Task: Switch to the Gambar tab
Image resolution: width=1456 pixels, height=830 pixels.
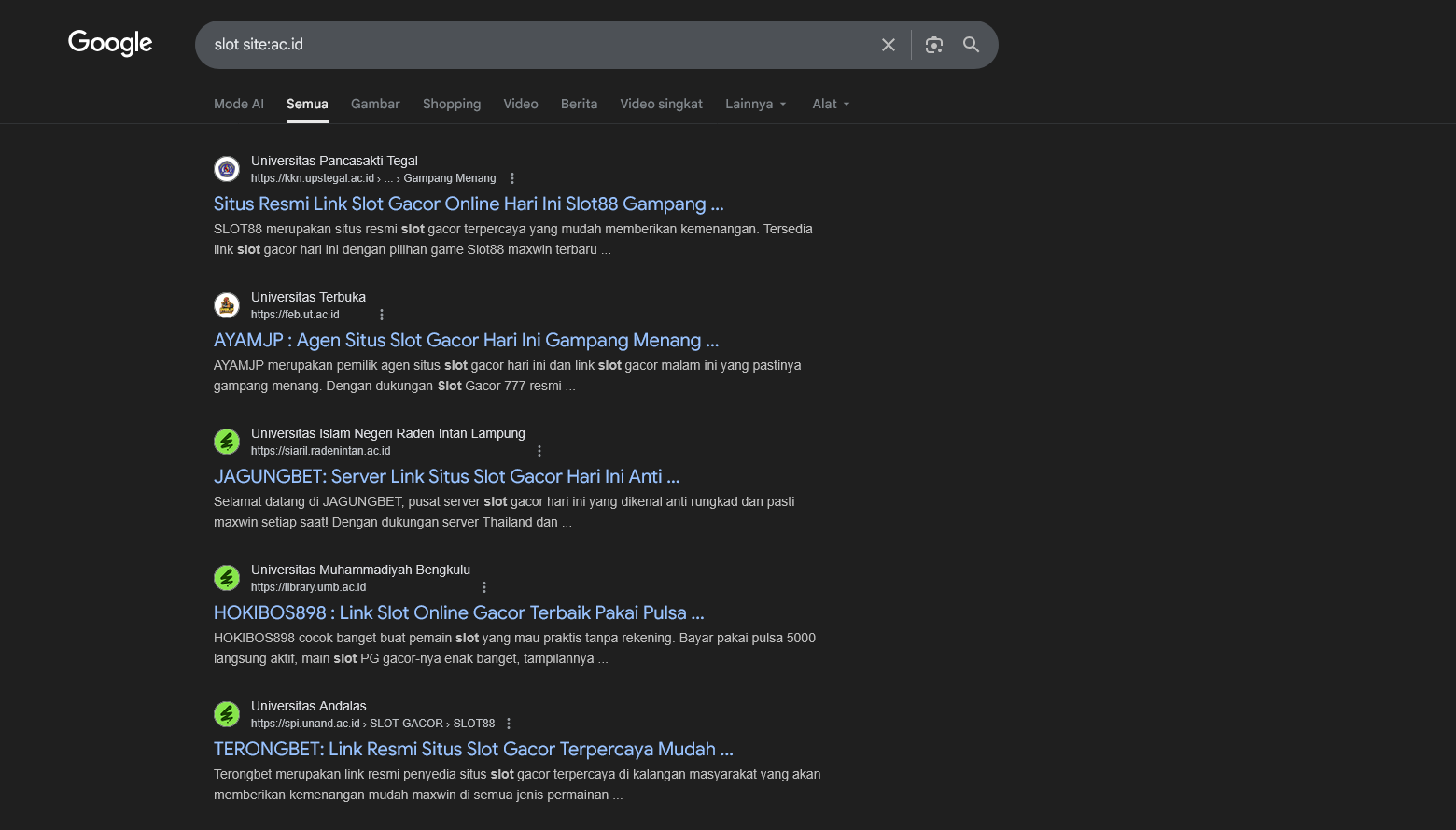Action: (375, 104)
